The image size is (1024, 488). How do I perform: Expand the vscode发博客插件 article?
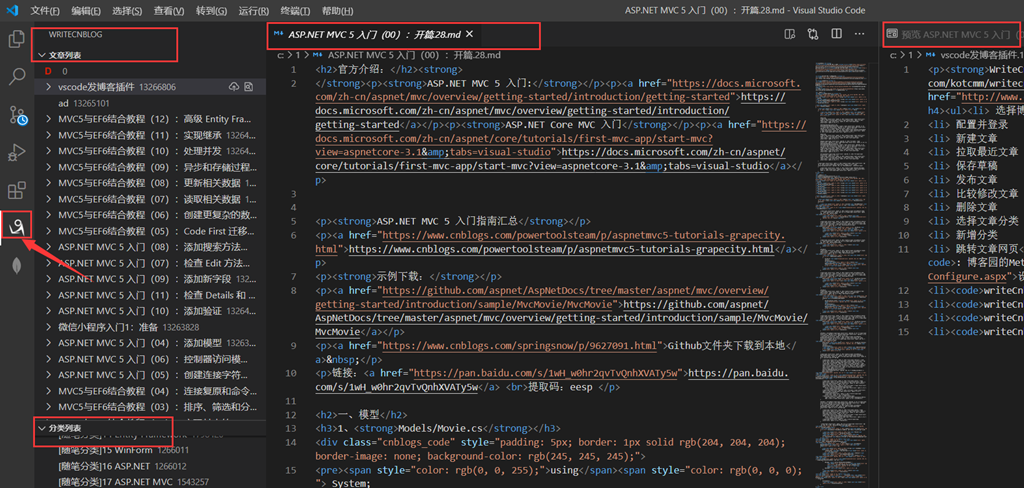click(48, 87)
